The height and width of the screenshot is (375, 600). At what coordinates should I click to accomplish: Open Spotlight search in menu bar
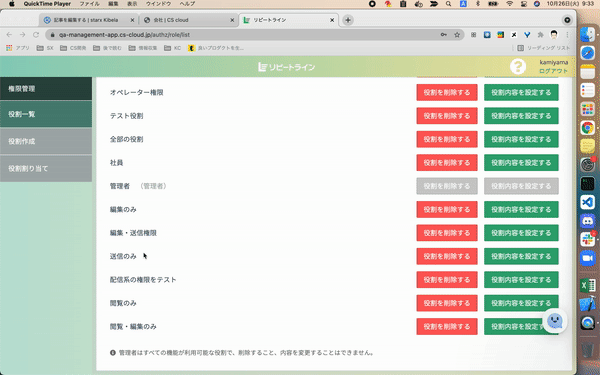(448, 4)
